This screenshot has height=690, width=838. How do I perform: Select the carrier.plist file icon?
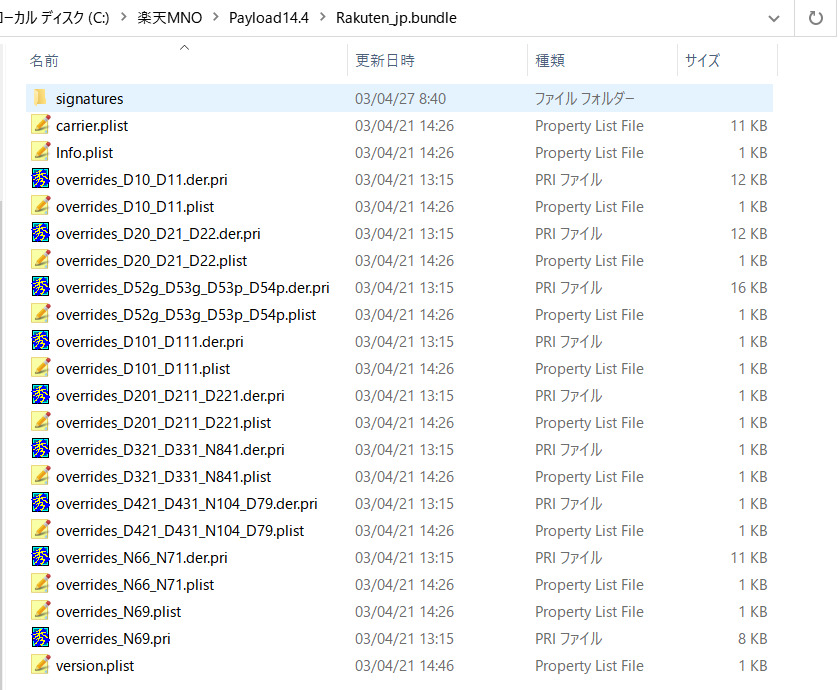click(x=40, y=125)
